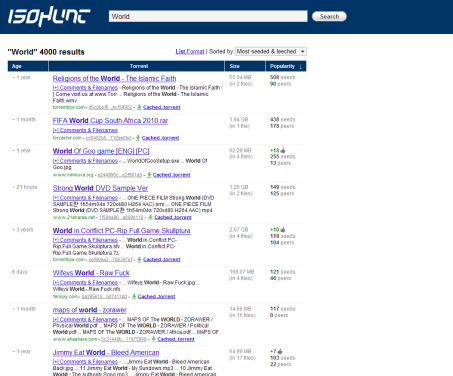The width and height of the screenshot is (453, 376).
Task: Open 'FIFA World Cup South Africa 2010.rar'
Action: pyautogui.click(x=110, y=121)
